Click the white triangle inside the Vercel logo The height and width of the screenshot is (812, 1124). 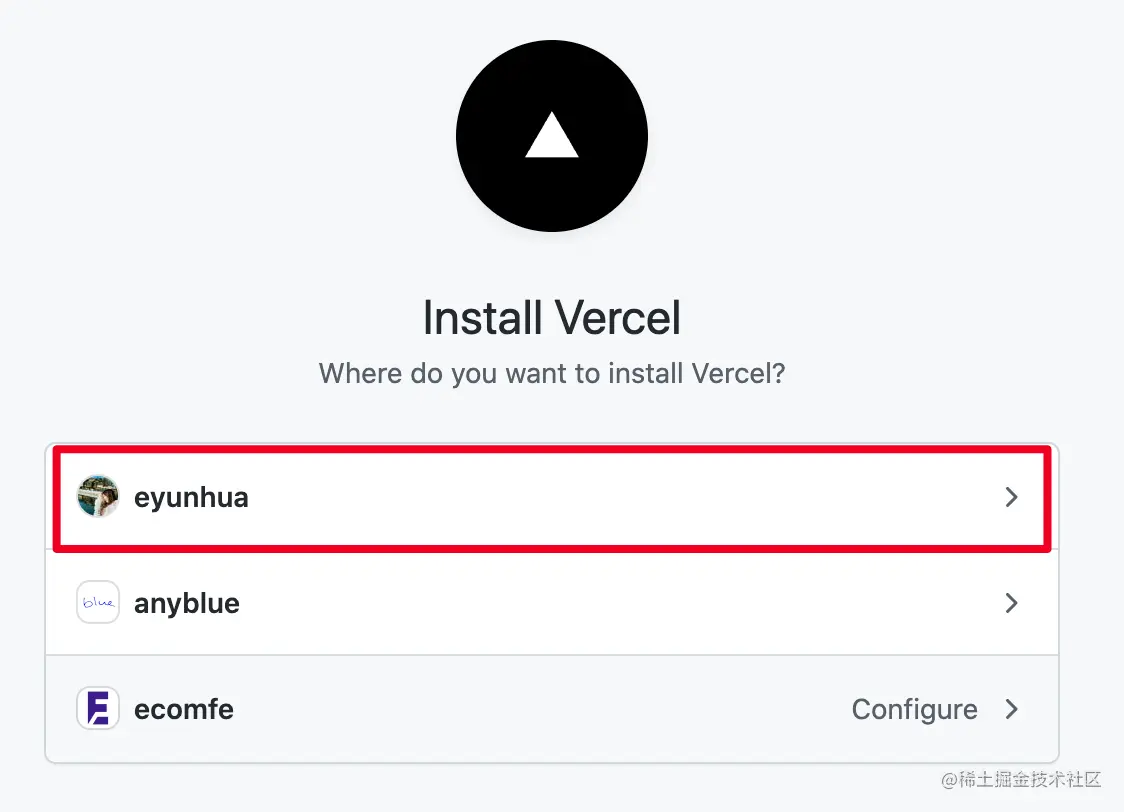pyautogui.click(x=552, y=135)
